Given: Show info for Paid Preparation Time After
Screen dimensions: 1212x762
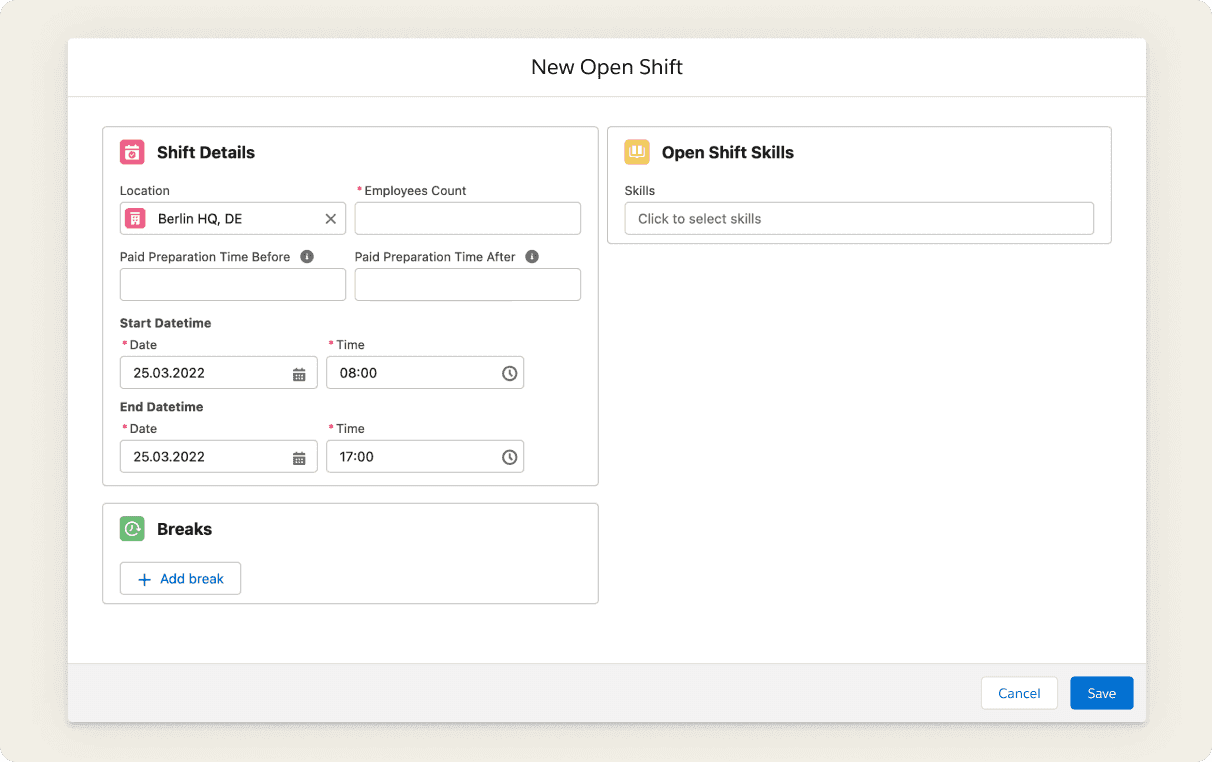Looking at the screenshot, I should [x=532, y=256].
